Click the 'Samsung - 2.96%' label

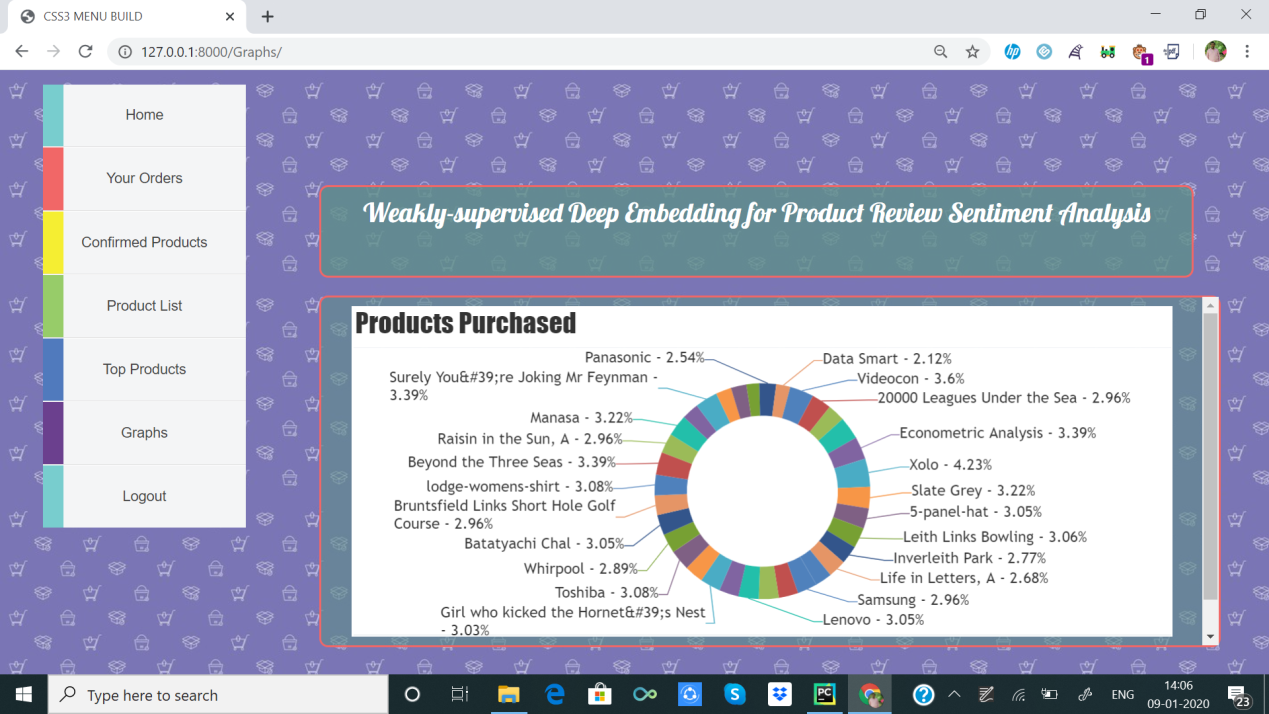tap(913, 600)
